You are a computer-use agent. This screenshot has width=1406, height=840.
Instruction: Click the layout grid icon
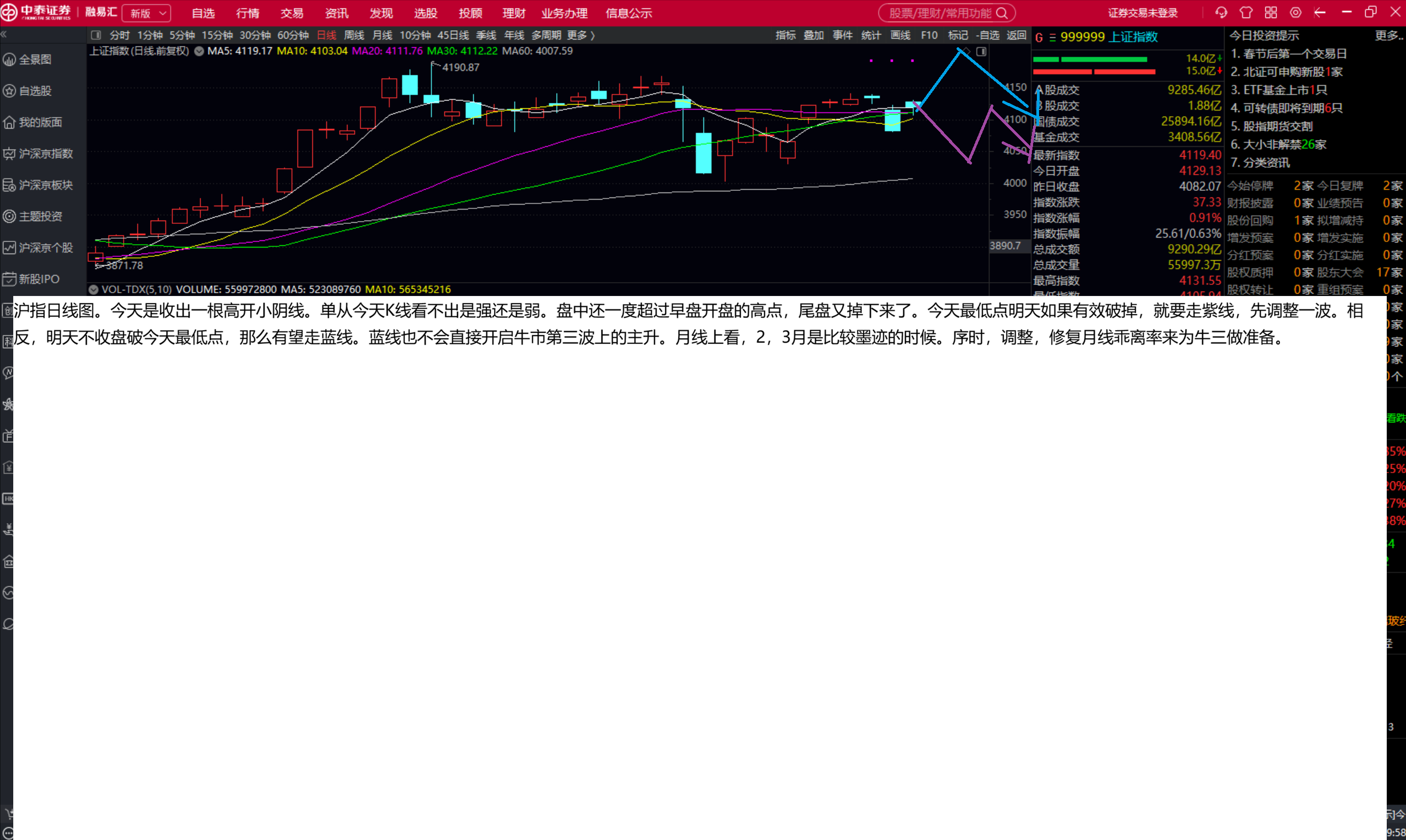(x=1271, y=13)
